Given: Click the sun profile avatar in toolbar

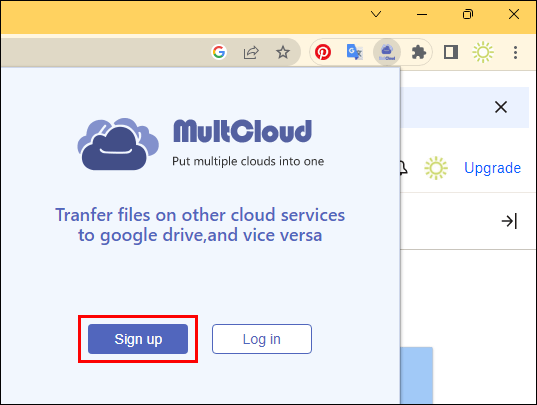Looking at the screenshot, I should click(x=483, y=52).
